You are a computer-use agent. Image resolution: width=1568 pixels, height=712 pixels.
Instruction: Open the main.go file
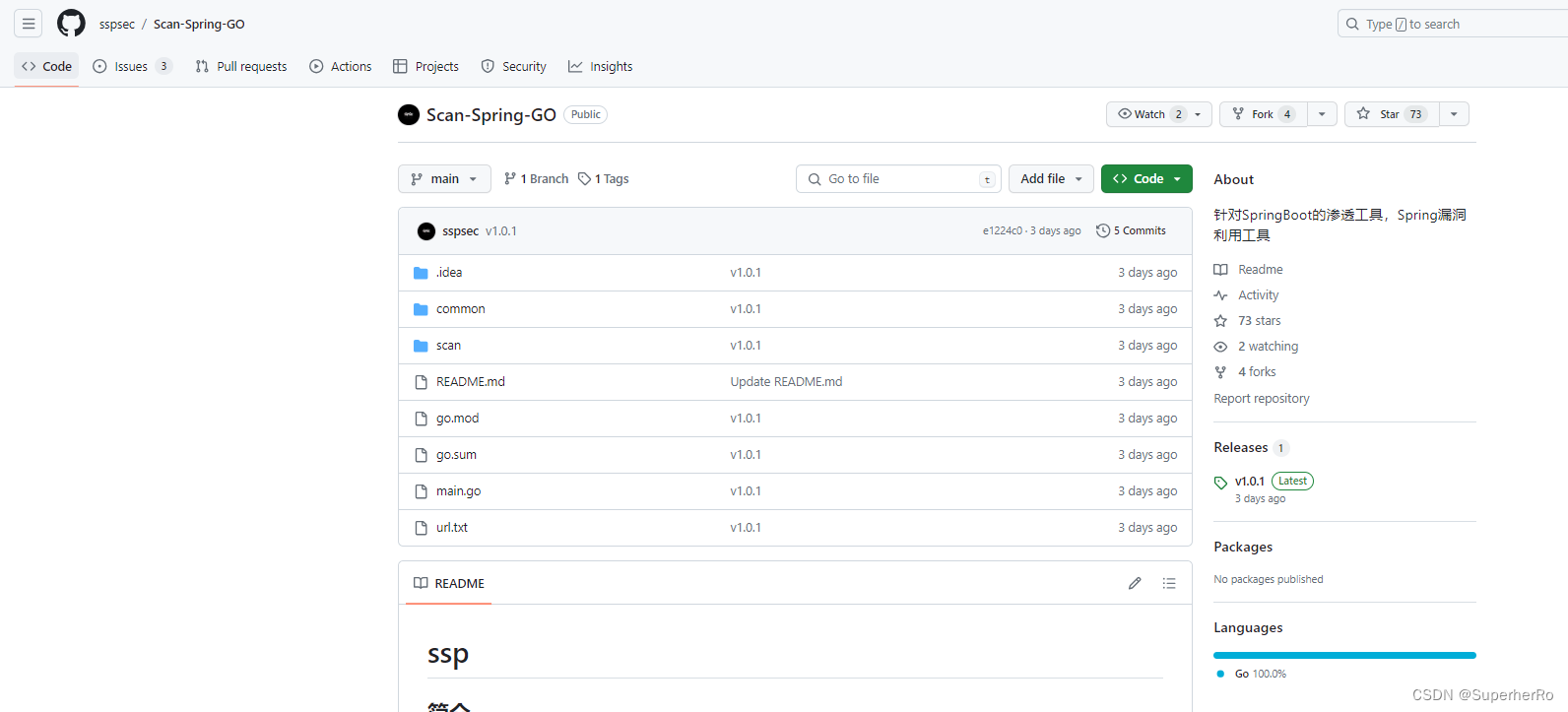tap(459, 491)
